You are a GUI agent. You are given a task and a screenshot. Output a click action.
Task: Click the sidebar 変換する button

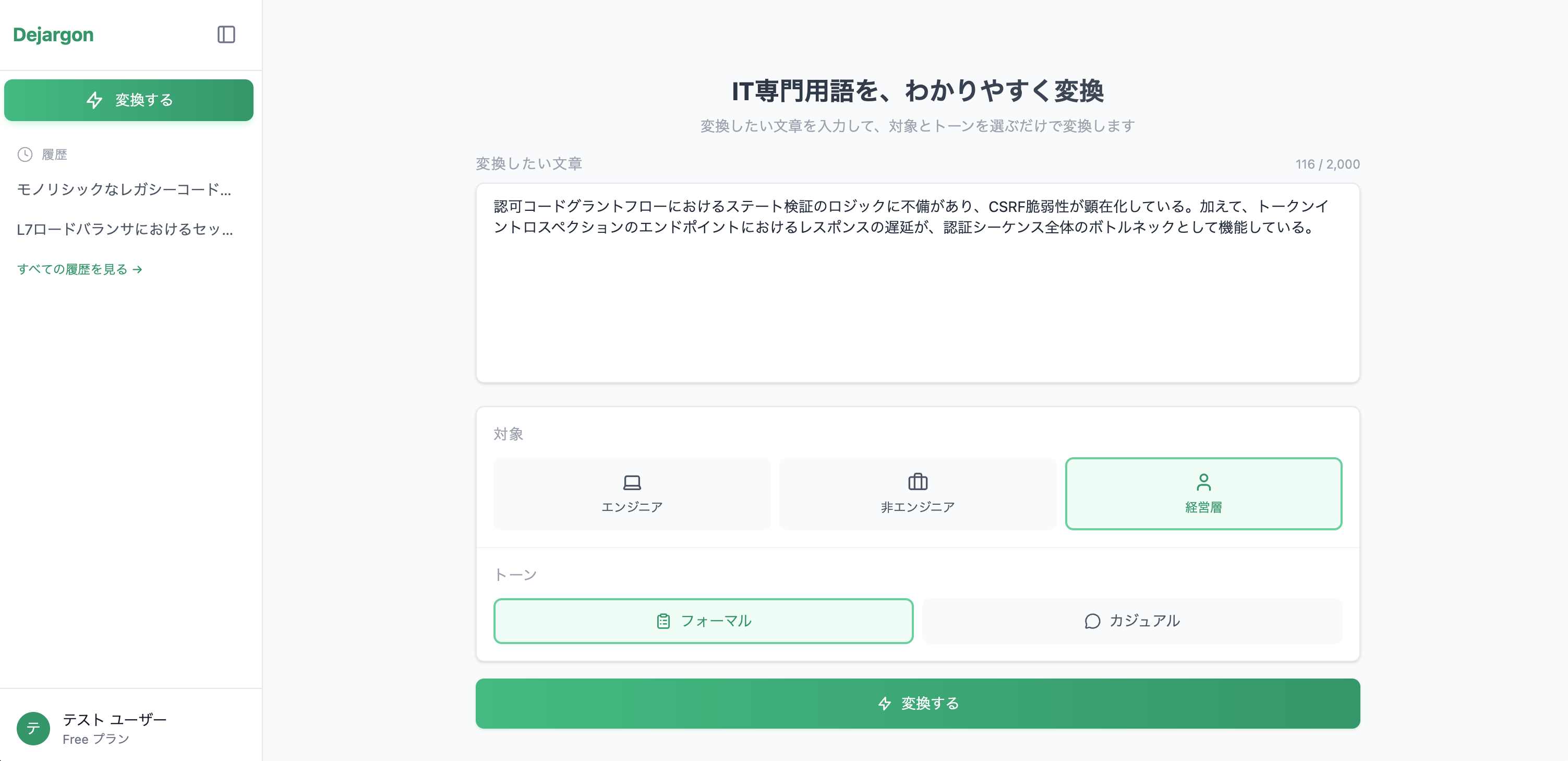tap(128, 100)
